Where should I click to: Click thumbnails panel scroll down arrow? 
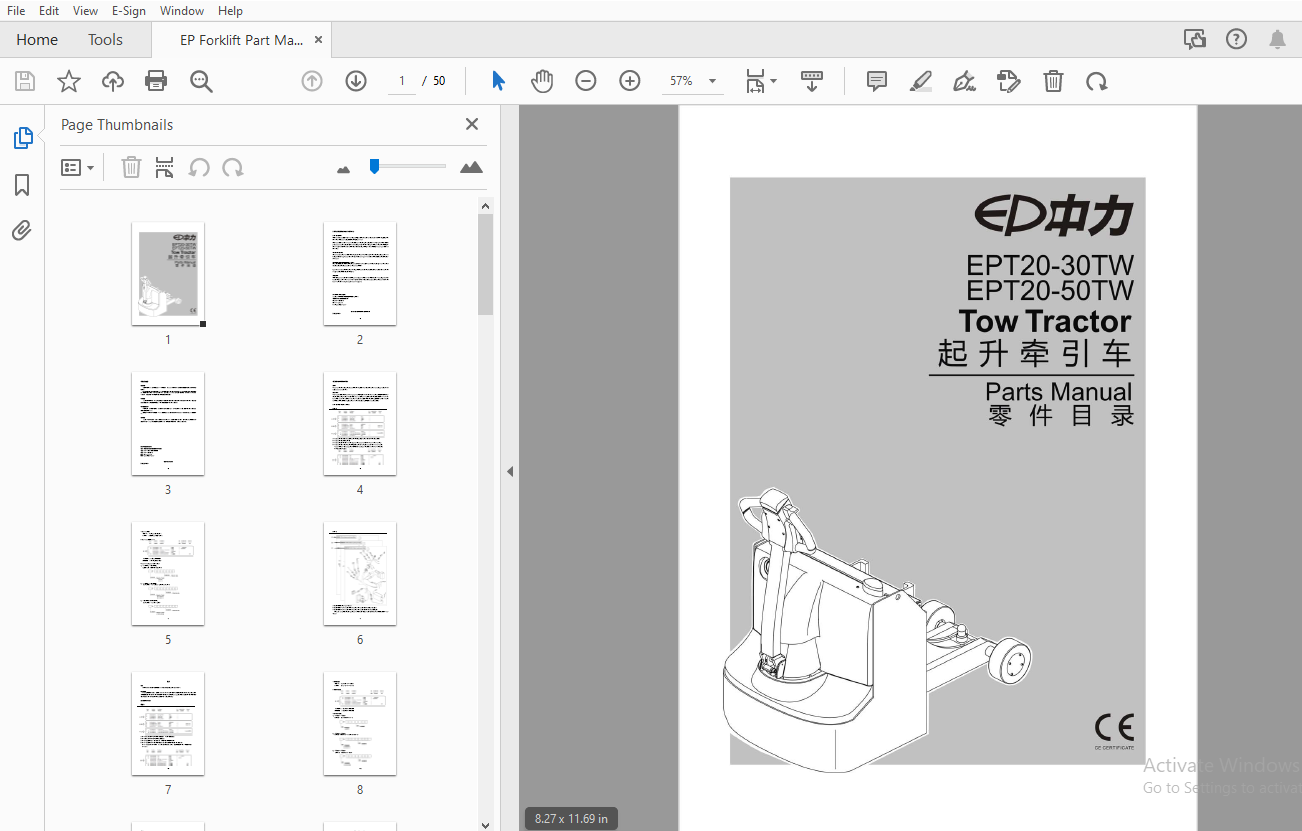[486, 824]
